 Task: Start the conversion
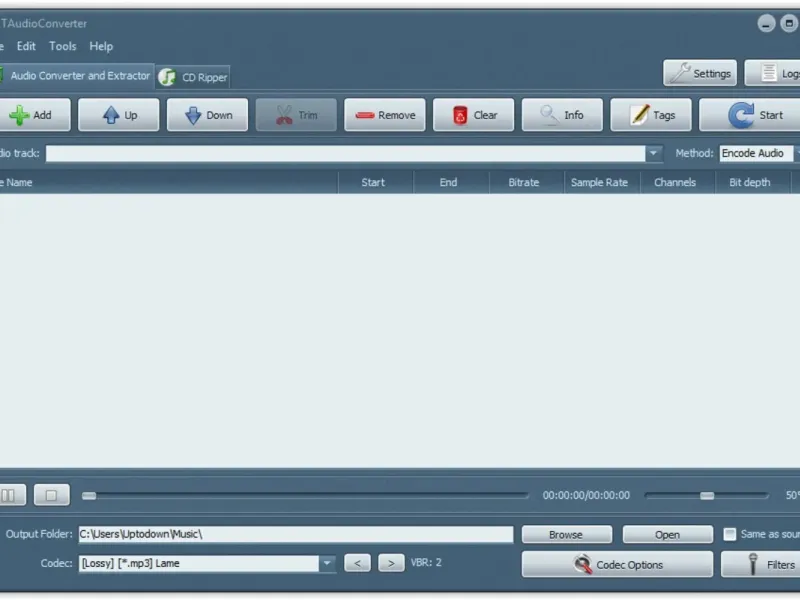750,115
